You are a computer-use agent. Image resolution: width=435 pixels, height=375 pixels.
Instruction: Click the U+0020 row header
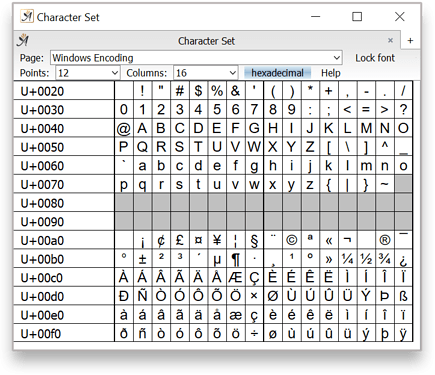click(64, 91)
